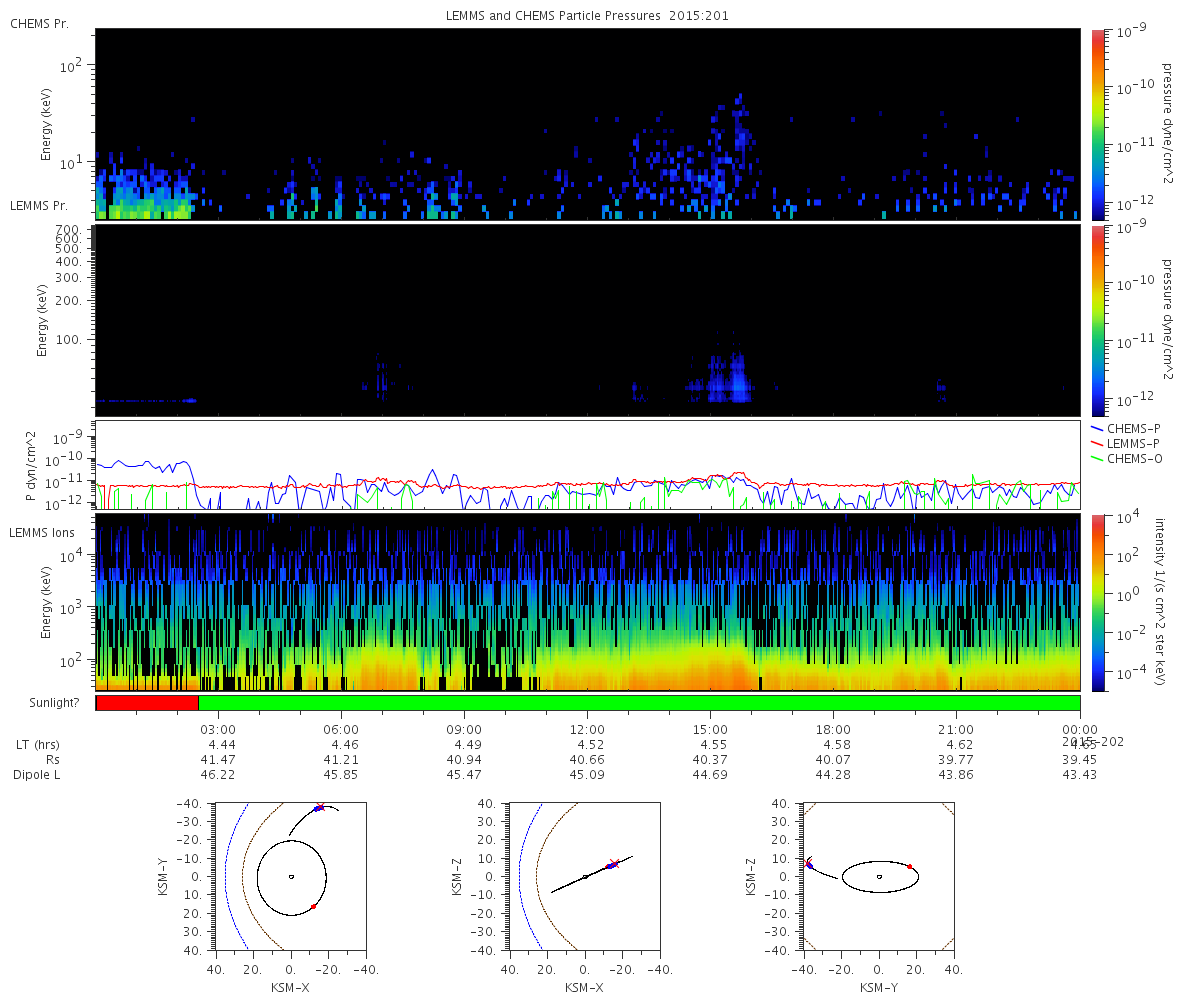
Task: Click the LEMMS Ions intensity color bar
Action: coord(1098,602)
